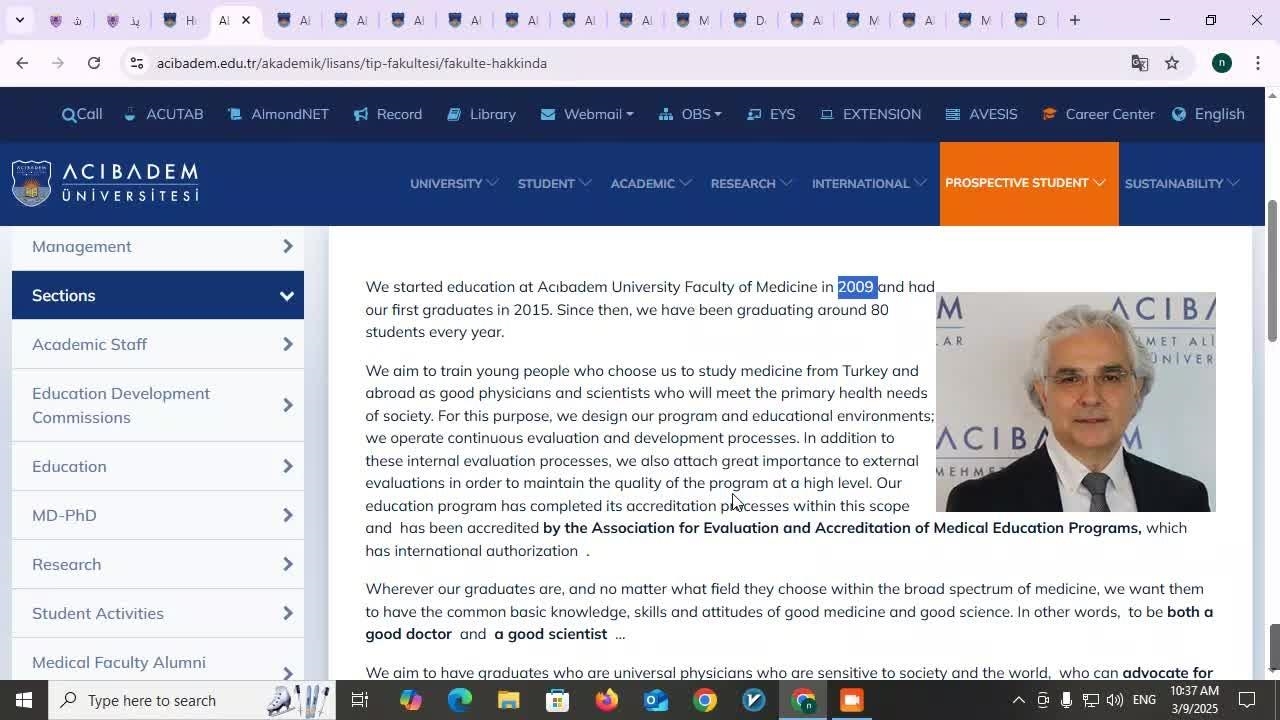Click the Acıbadem University logo
1280x720 pixels.
point(105,183)
